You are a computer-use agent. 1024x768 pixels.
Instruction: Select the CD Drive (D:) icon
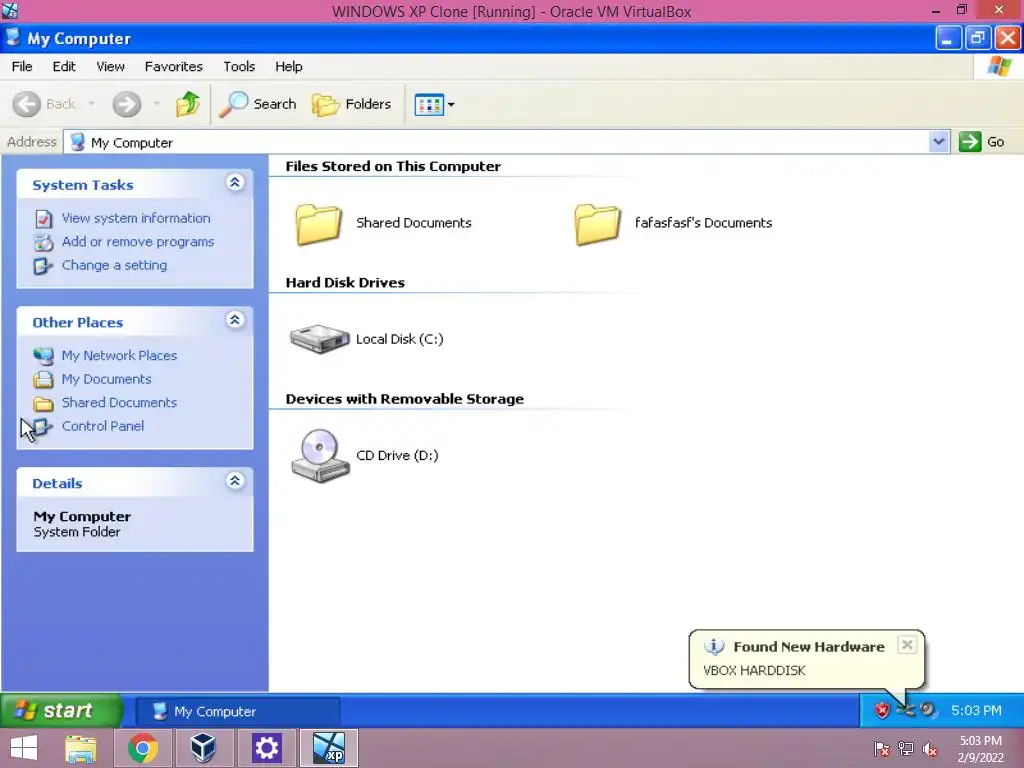(319, 456)
